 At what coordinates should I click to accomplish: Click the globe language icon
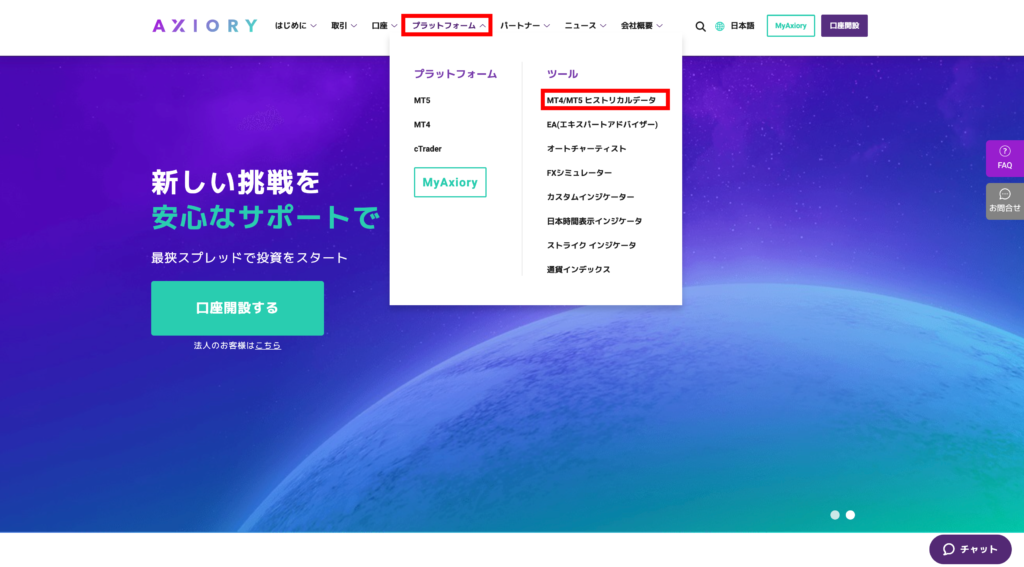click(x=720, y=26)
